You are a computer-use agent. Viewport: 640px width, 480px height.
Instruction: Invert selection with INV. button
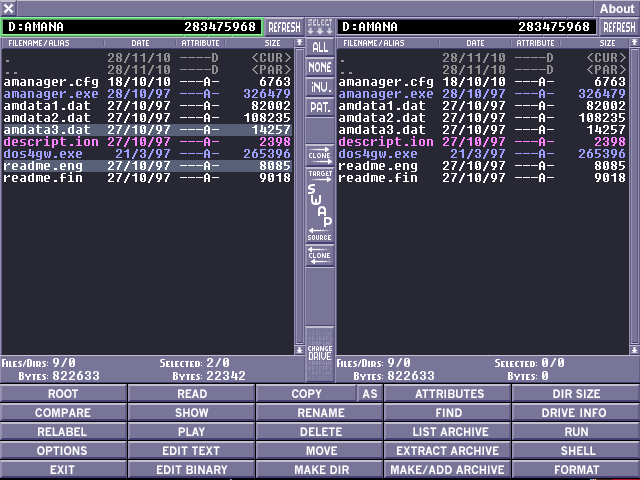[x=320, y=87]
